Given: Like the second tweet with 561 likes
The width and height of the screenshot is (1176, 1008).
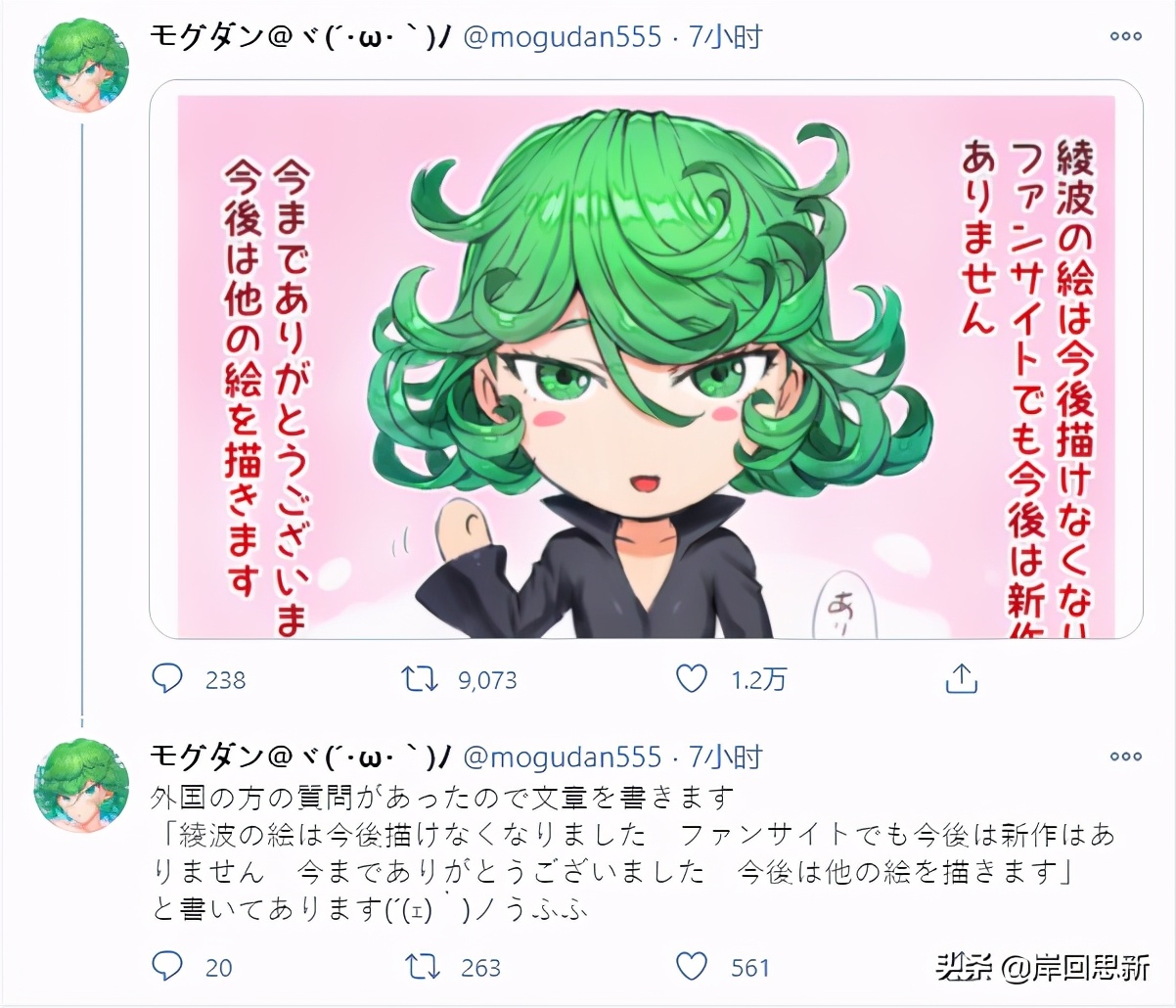Looking at the screenshot, I should pos(692,967).
